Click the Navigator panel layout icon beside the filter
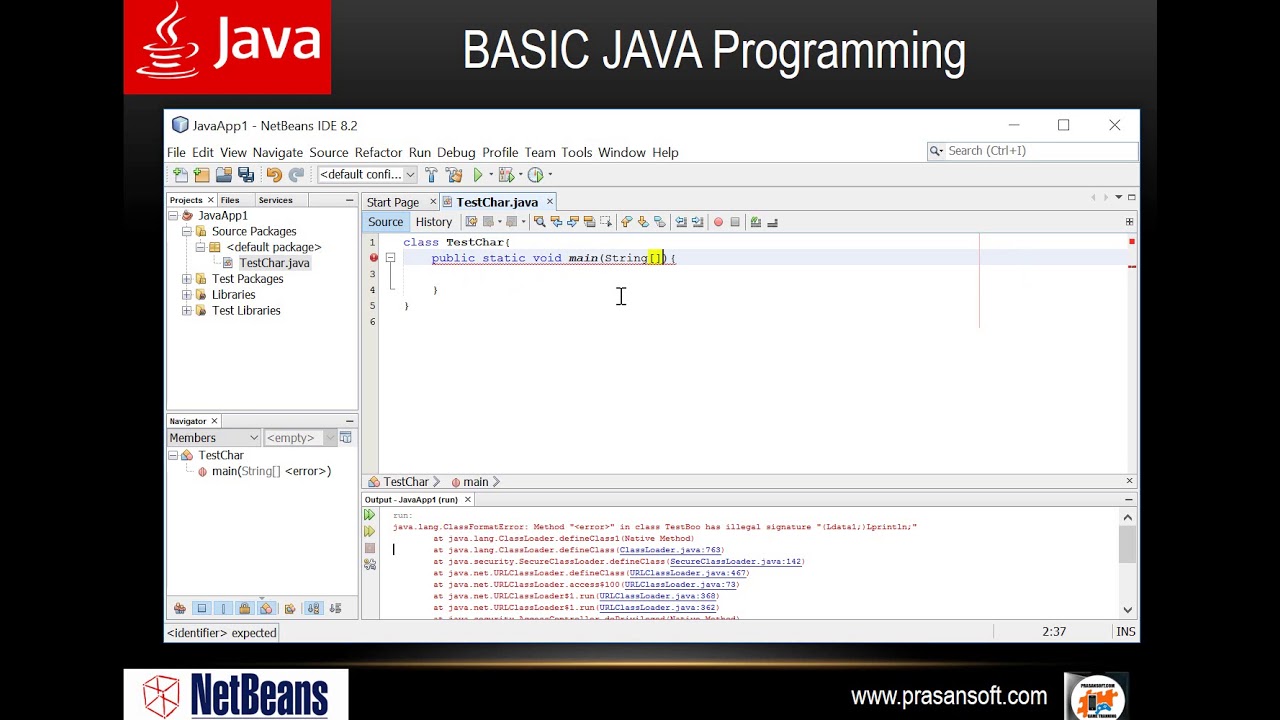 pos(346,437)
